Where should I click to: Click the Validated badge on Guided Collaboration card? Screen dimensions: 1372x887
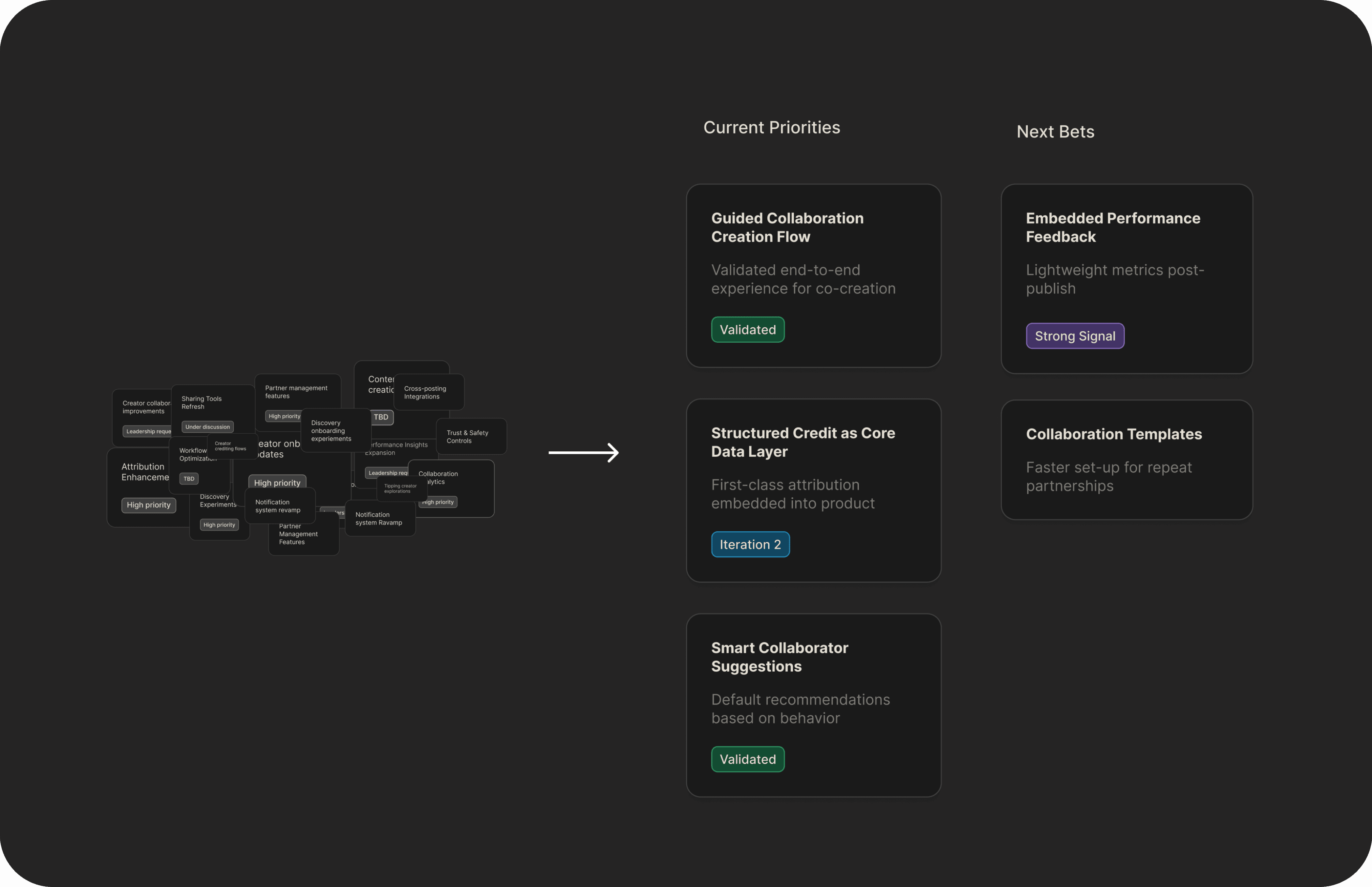pos(747,330)
